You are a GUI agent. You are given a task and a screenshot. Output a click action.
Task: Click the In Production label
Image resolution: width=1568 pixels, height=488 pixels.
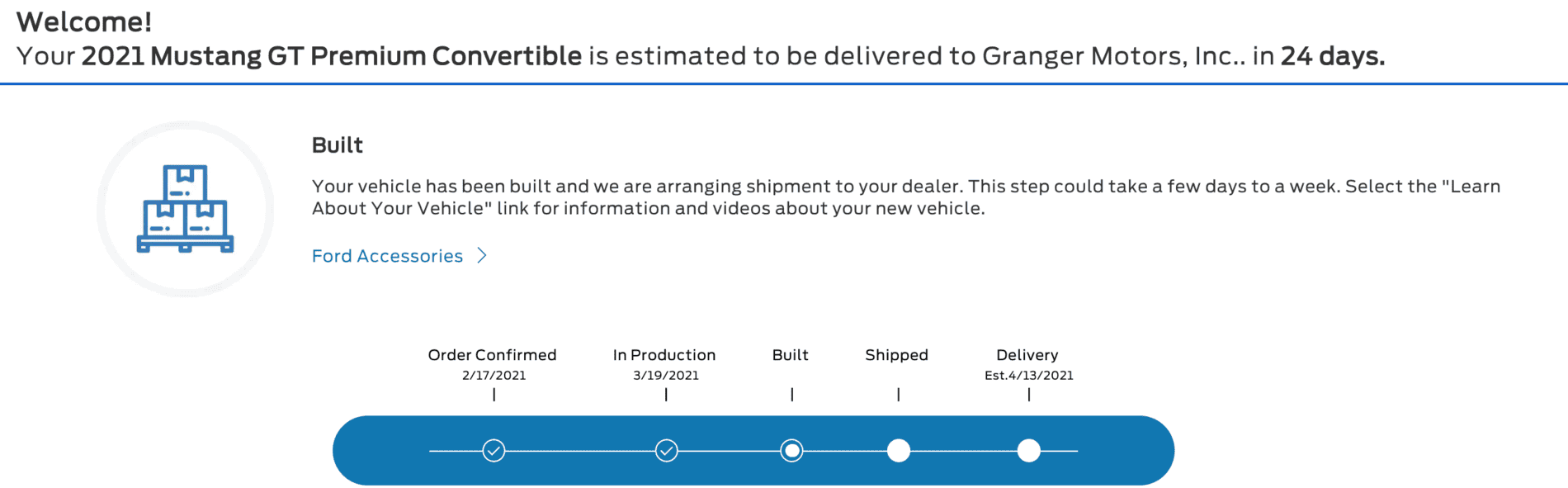tap(664, 355)
